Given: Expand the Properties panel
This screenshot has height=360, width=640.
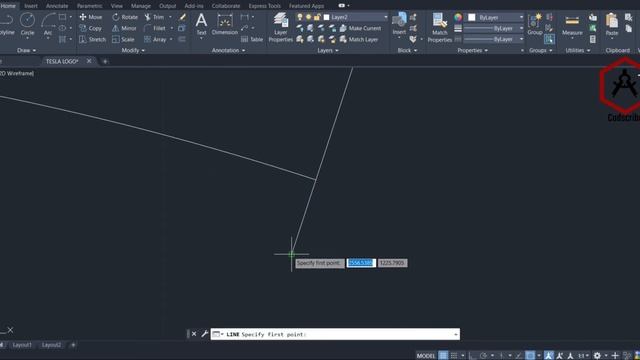Looking at the screenshot, I should click(472, 50).
